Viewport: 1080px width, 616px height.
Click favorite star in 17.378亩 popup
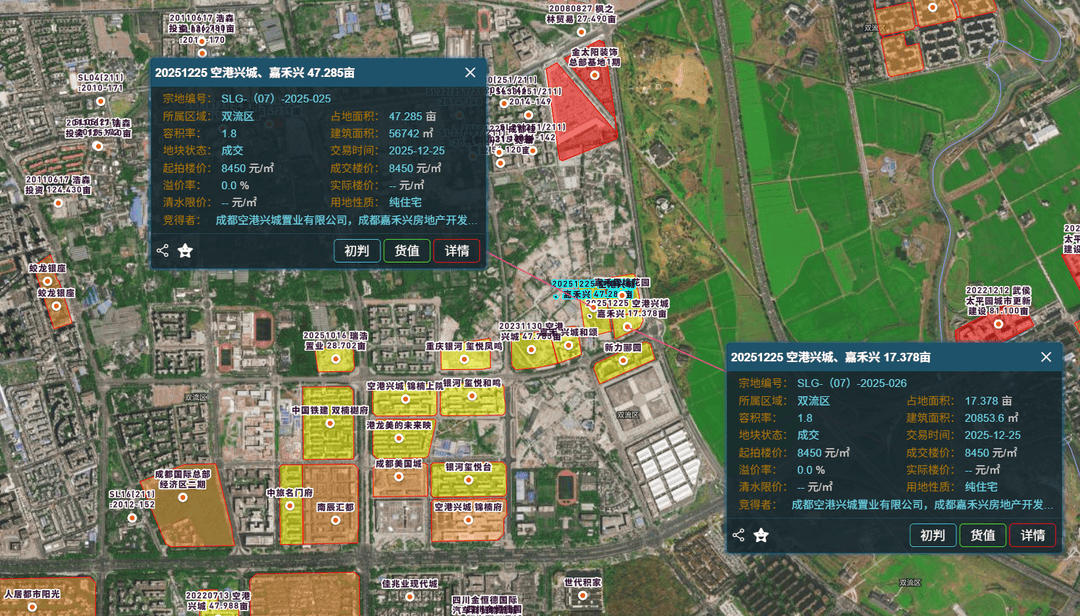click(761, 535)
